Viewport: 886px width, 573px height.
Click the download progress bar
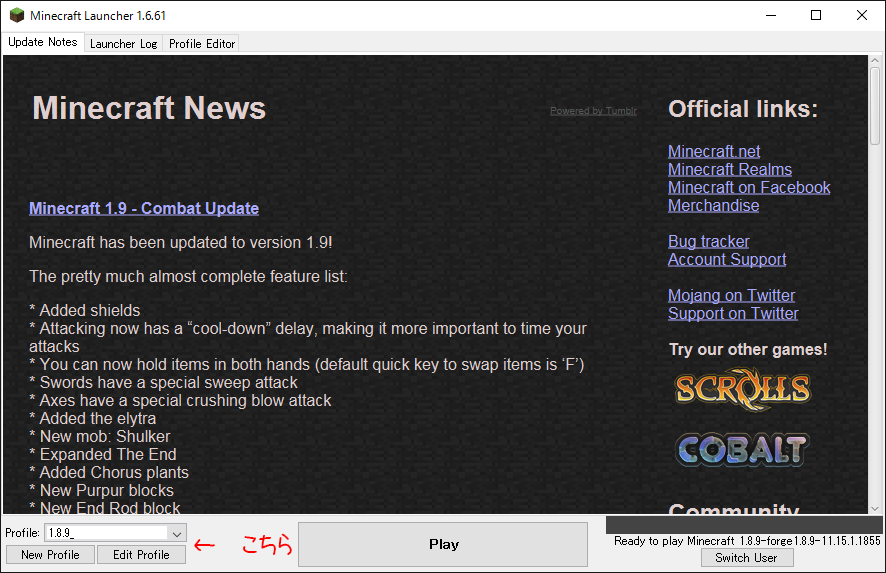pos(744,525)
